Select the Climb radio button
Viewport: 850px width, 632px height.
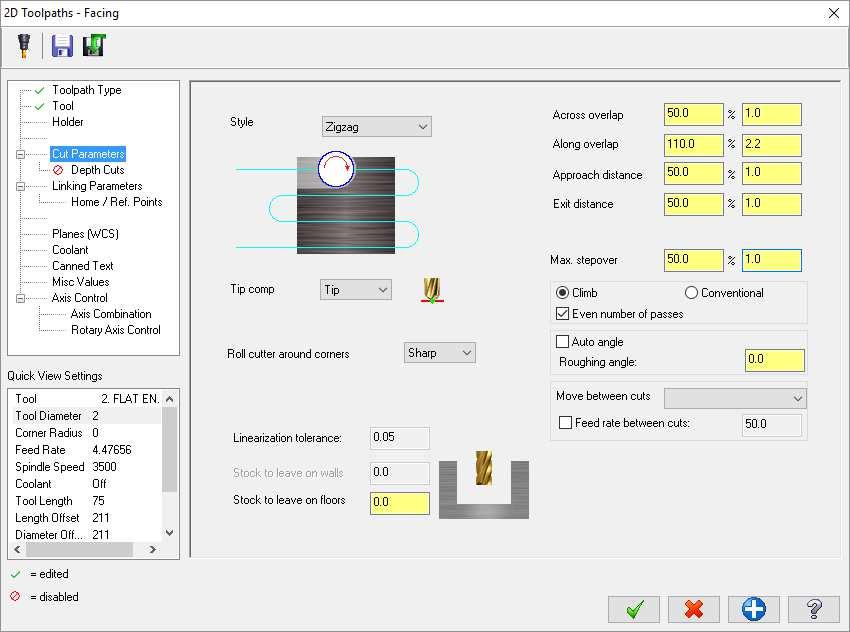(562, 293)
